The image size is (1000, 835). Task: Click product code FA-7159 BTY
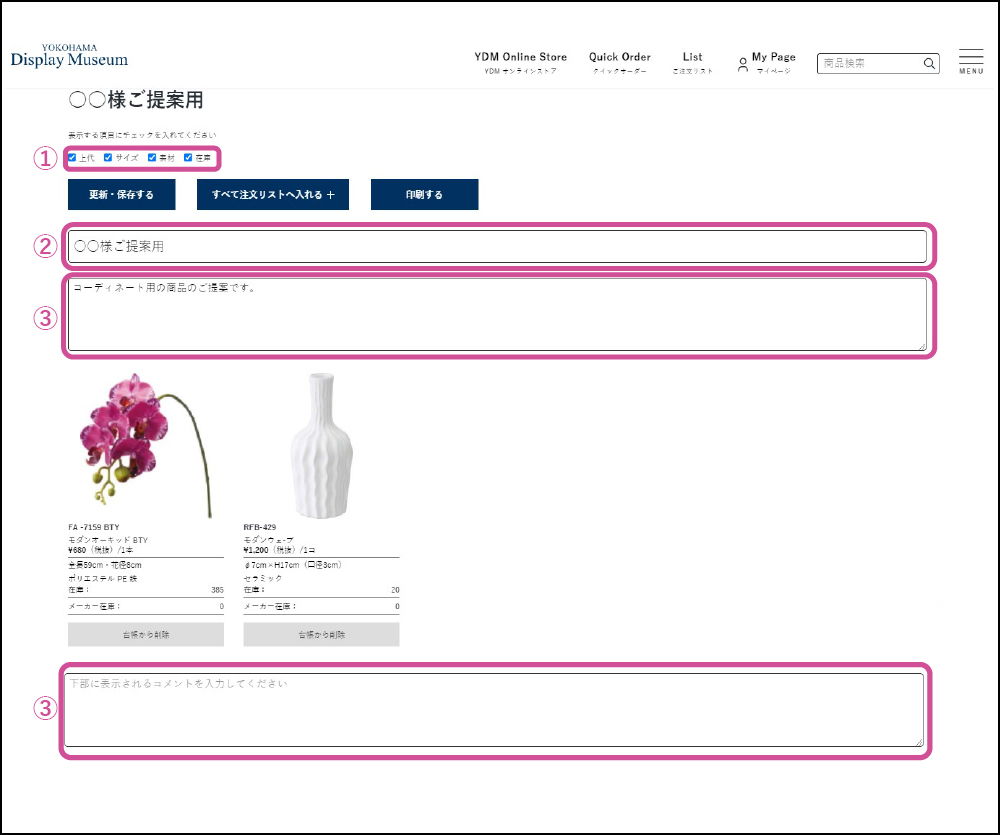94,527
